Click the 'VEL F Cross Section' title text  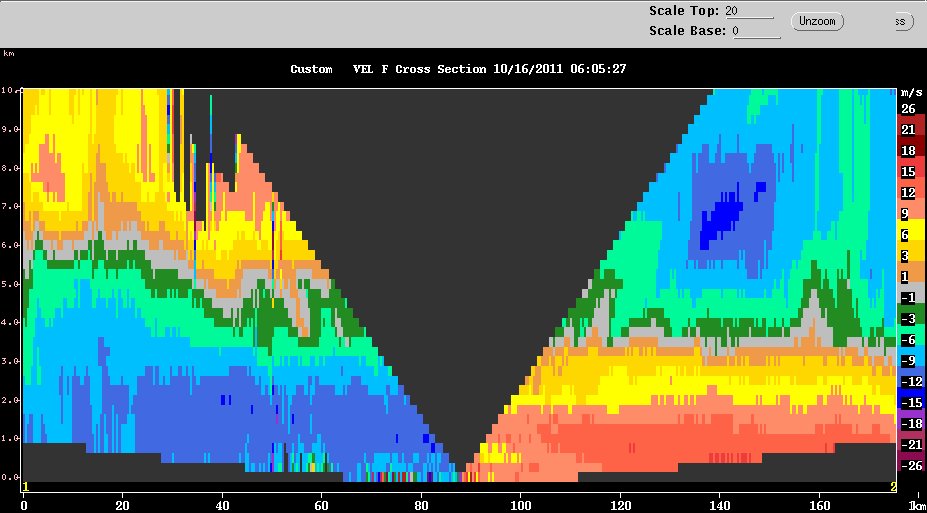point(419,69)
